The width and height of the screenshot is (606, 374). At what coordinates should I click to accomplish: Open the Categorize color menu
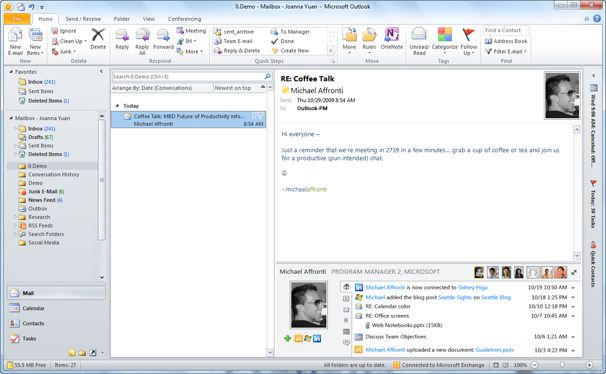click(x=444, y=41)
